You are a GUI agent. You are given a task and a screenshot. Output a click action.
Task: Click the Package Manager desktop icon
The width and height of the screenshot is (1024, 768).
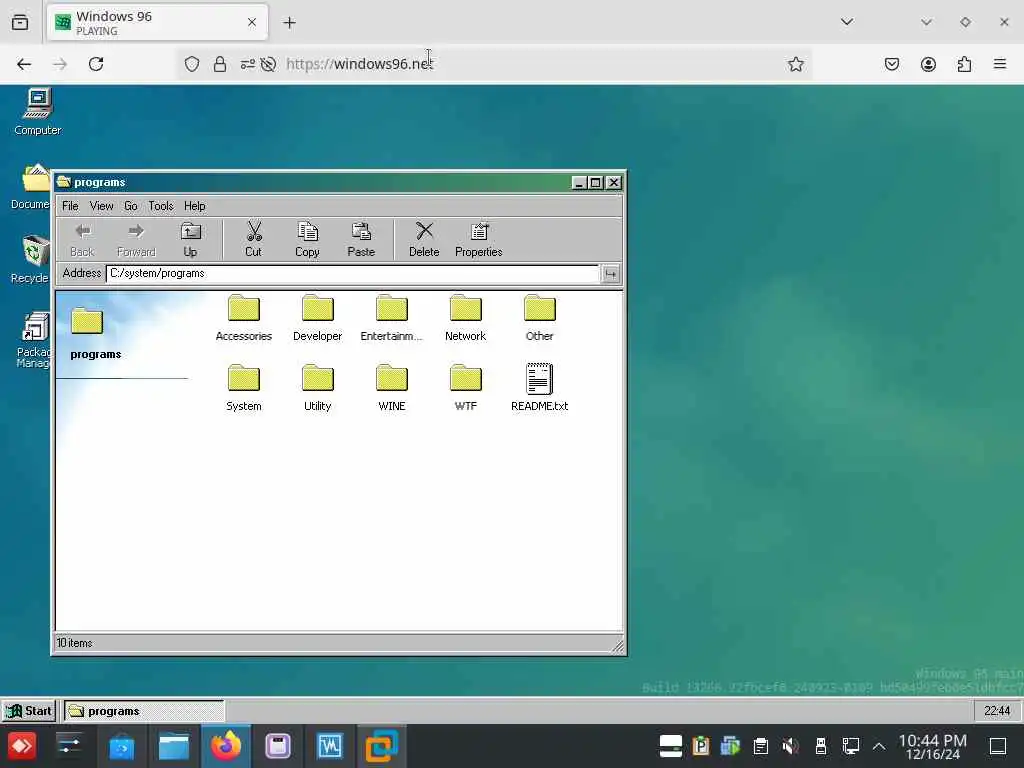coord(33,341)
